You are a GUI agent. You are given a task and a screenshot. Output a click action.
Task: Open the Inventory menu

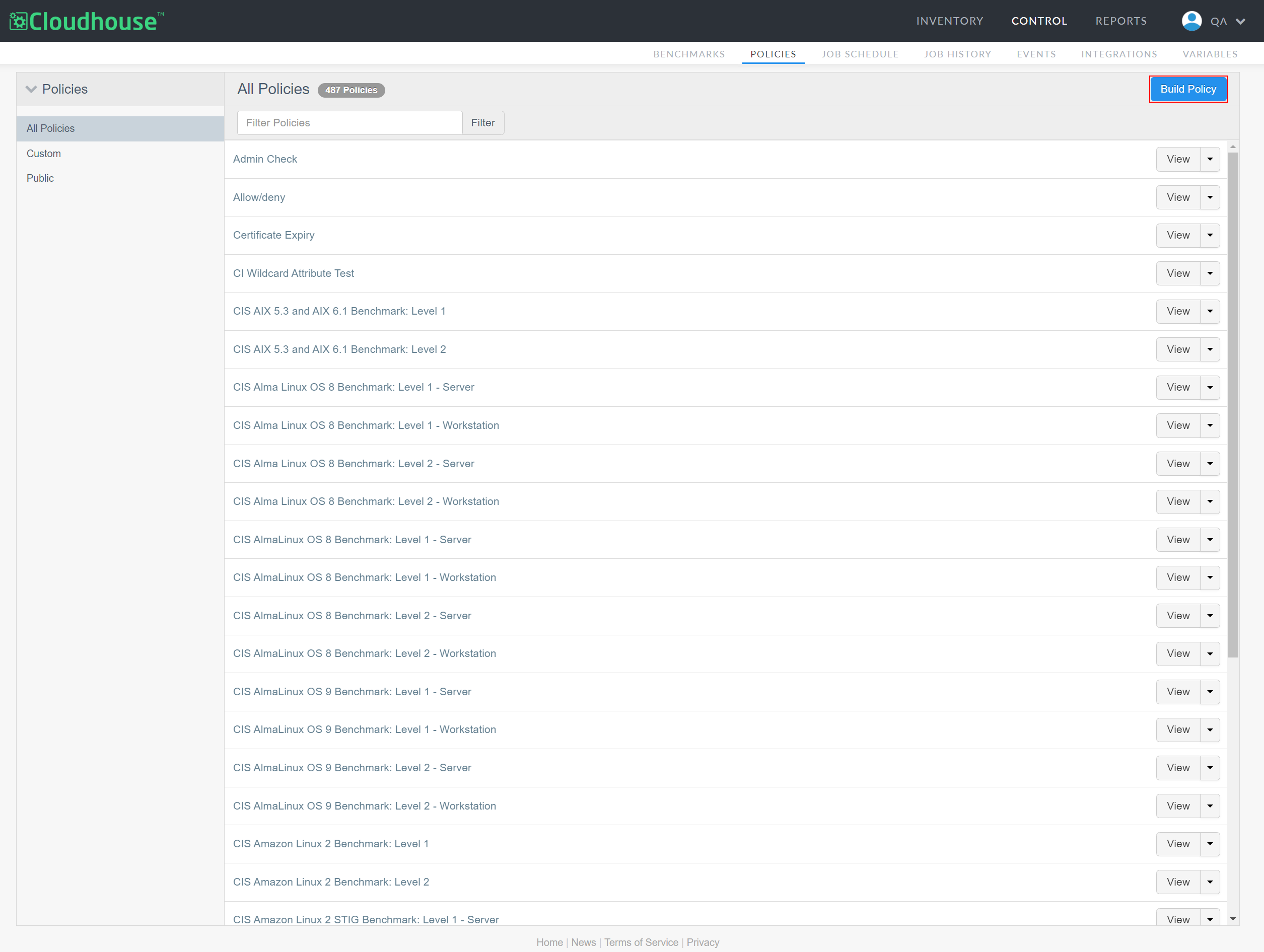pos(950,21)
